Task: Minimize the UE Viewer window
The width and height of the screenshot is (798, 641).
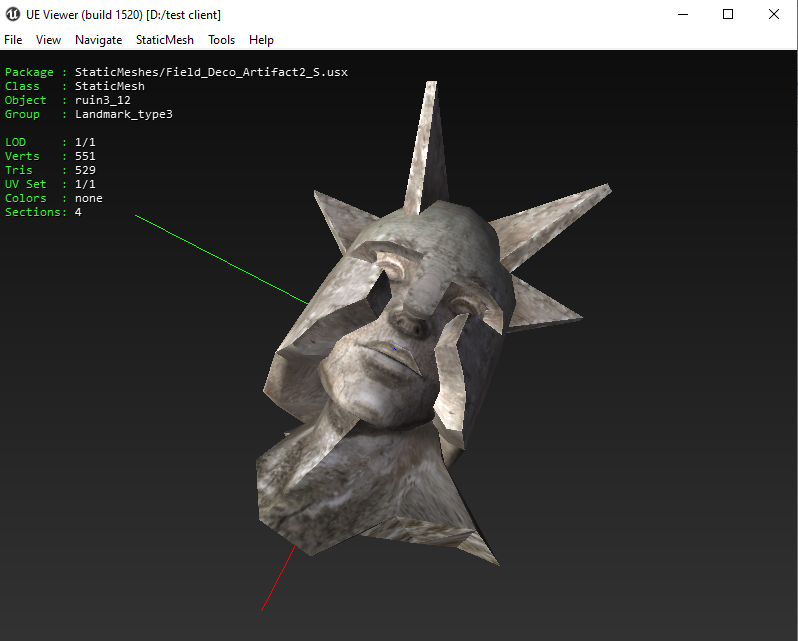Action: point(683,14)
